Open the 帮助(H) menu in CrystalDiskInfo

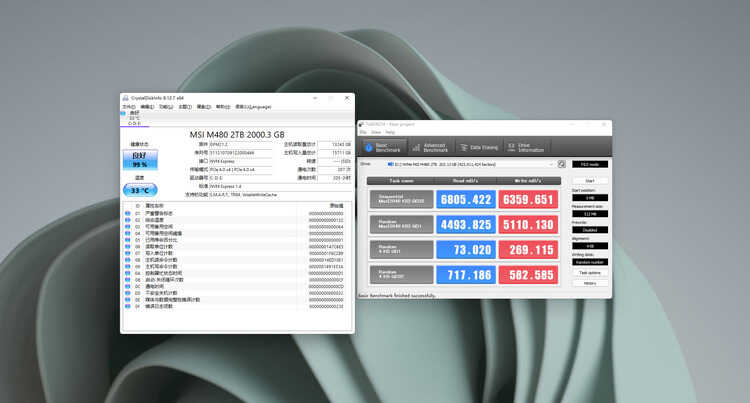tap(223, 107)
